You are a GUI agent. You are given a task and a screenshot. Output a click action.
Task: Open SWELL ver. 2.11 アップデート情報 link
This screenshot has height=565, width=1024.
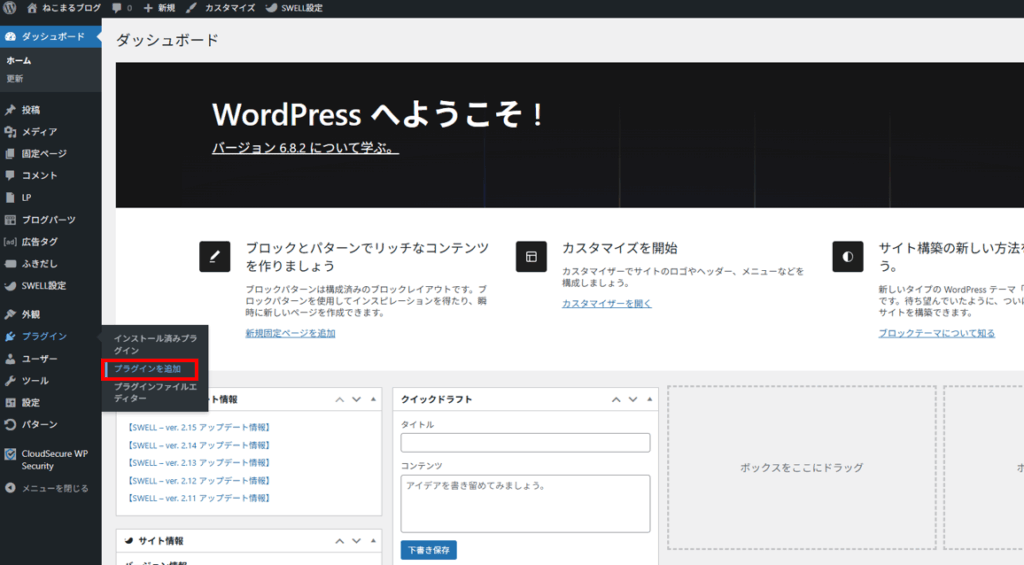tap(199, 498)
